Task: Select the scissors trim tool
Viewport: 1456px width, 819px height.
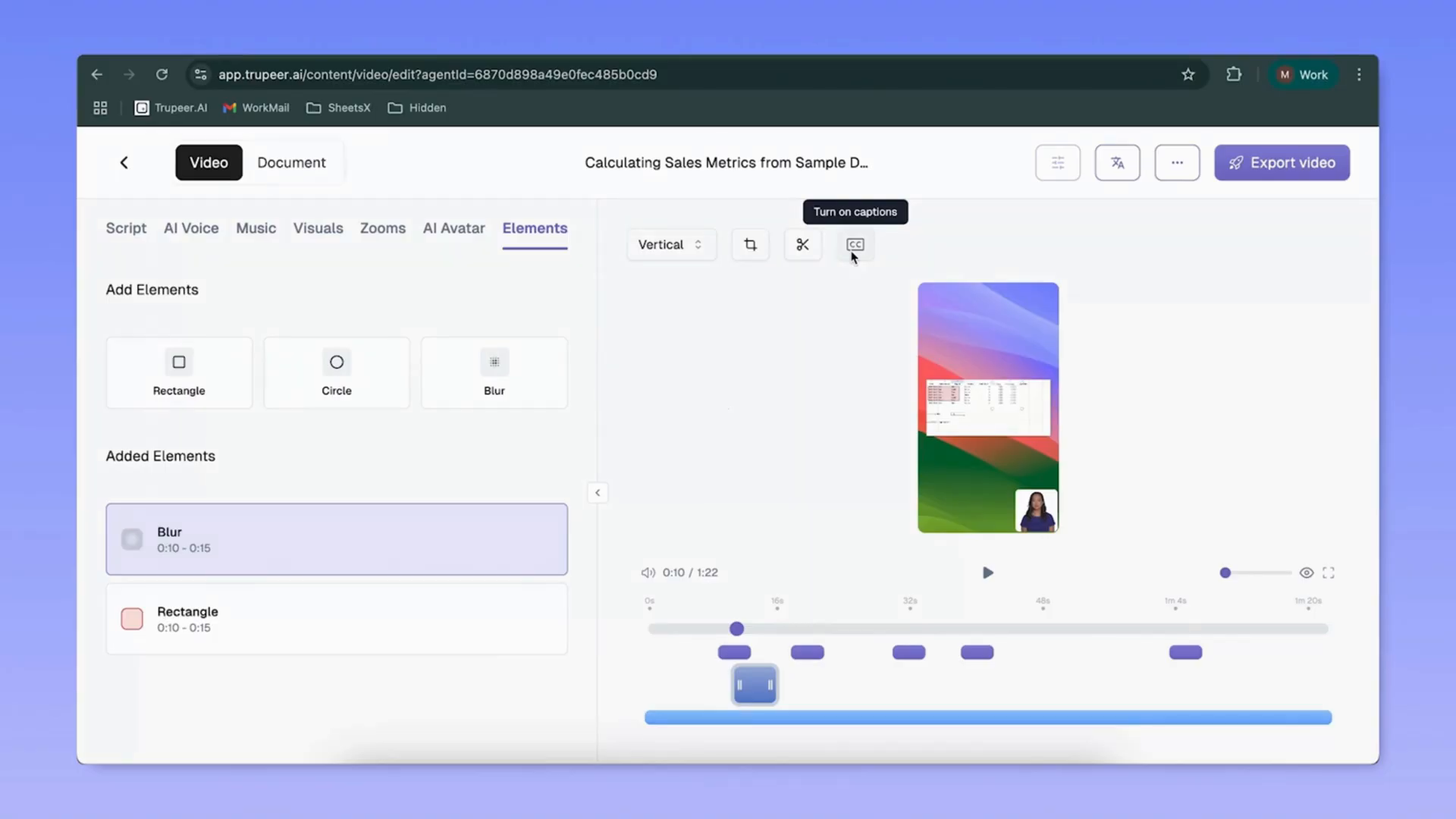Action: point(802,244)
